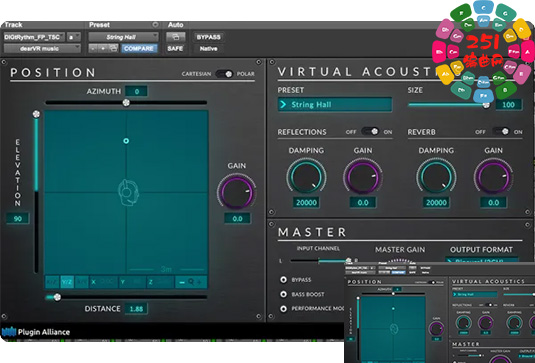Open the dearVR music plugin dropdown
The image size is (535, 363).
(x=42, y=48)
